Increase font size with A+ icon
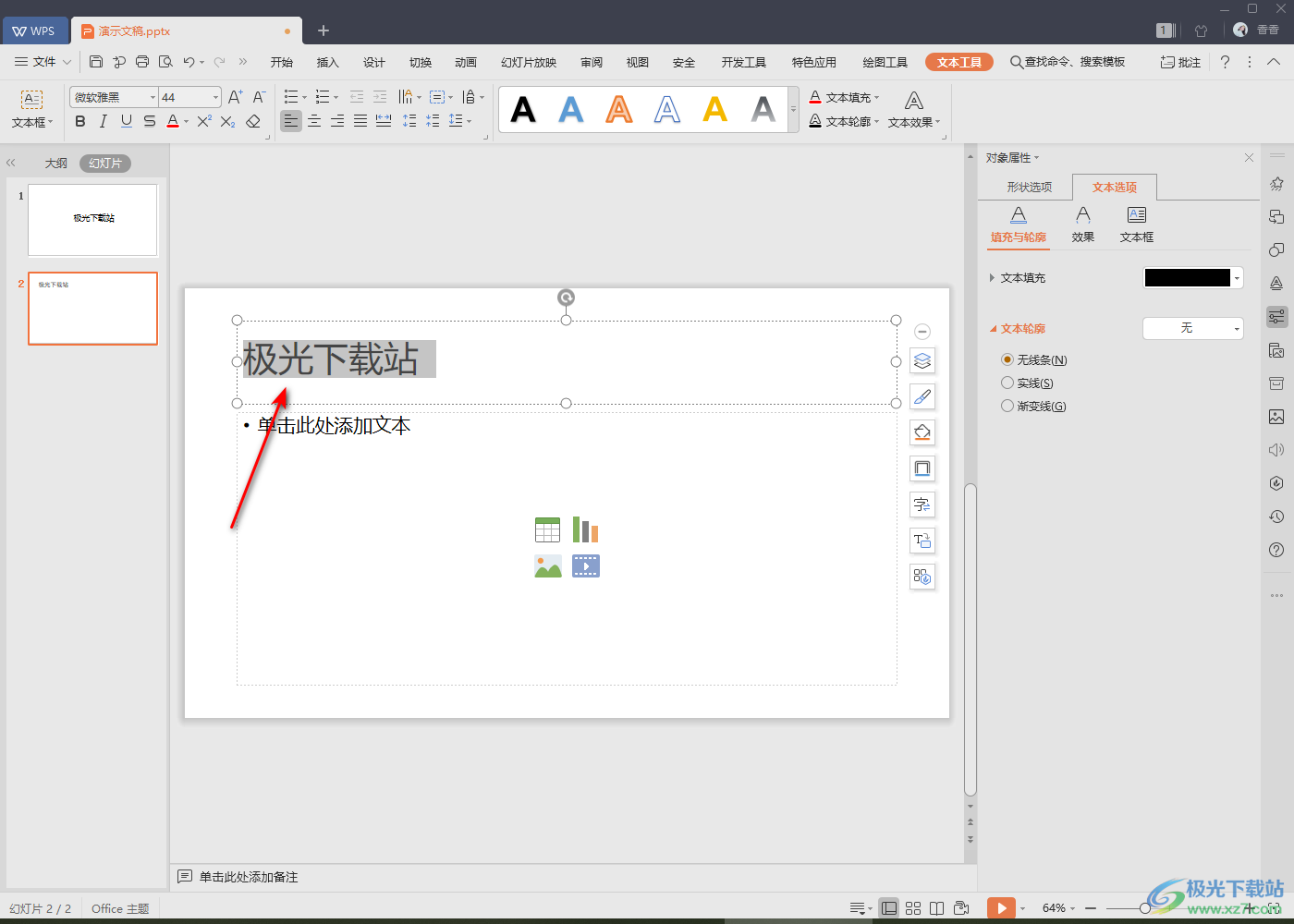The width and height of the screenshot is (1294, 924). 236,97
